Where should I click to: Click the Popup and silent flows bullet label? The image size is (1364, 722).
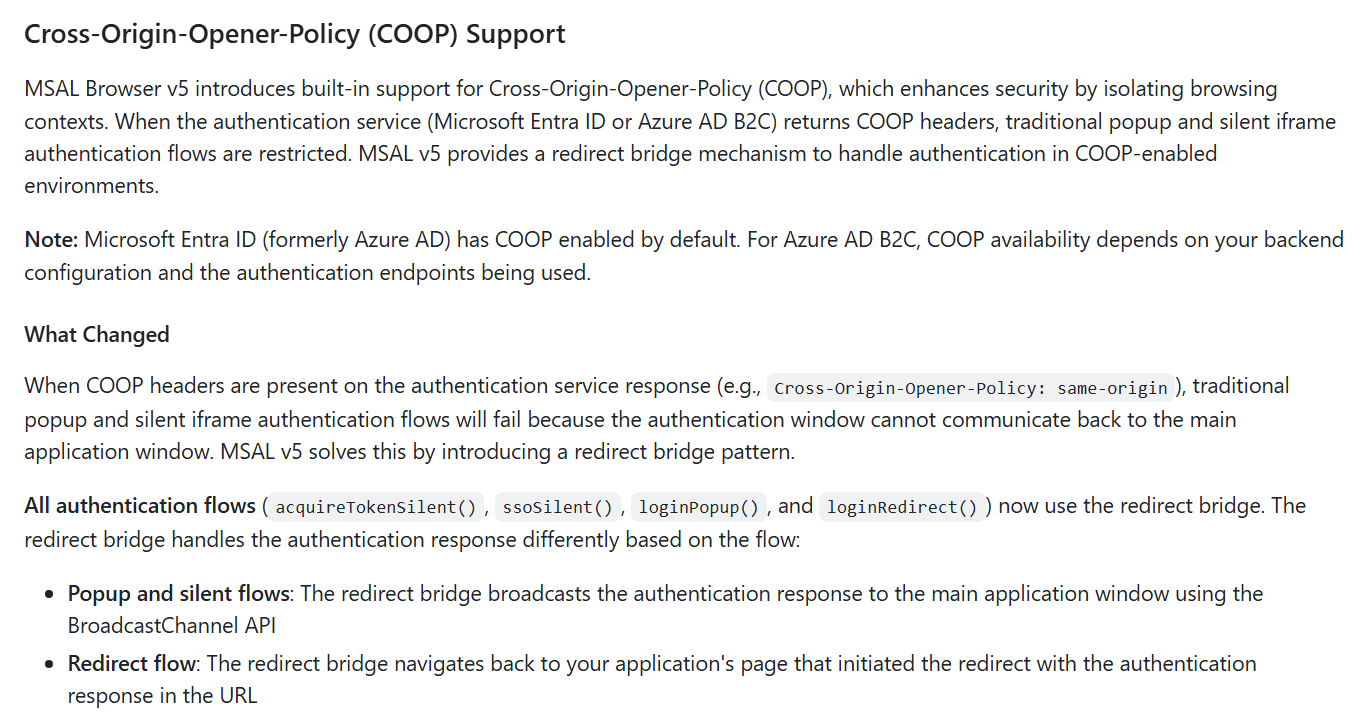pos(179,594)
